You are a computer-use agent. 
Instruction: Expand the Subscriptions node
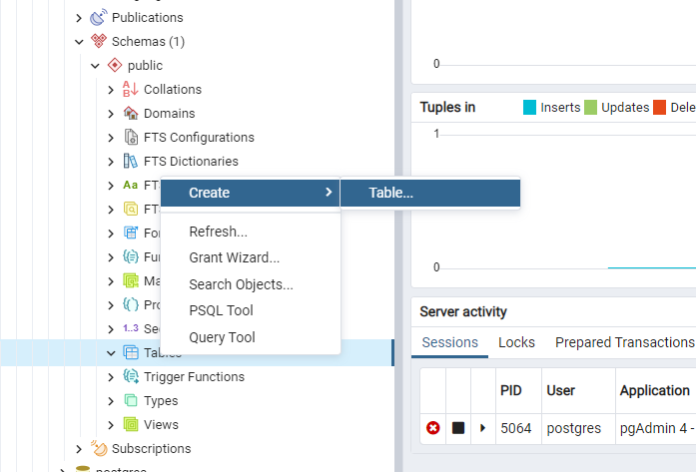point(79,449)
